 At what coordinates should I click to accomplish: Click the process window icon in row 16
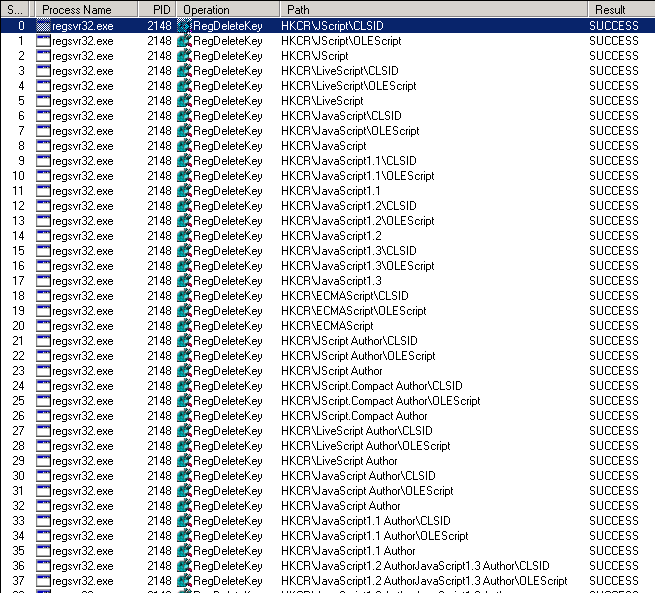click(x=43, y=266)
